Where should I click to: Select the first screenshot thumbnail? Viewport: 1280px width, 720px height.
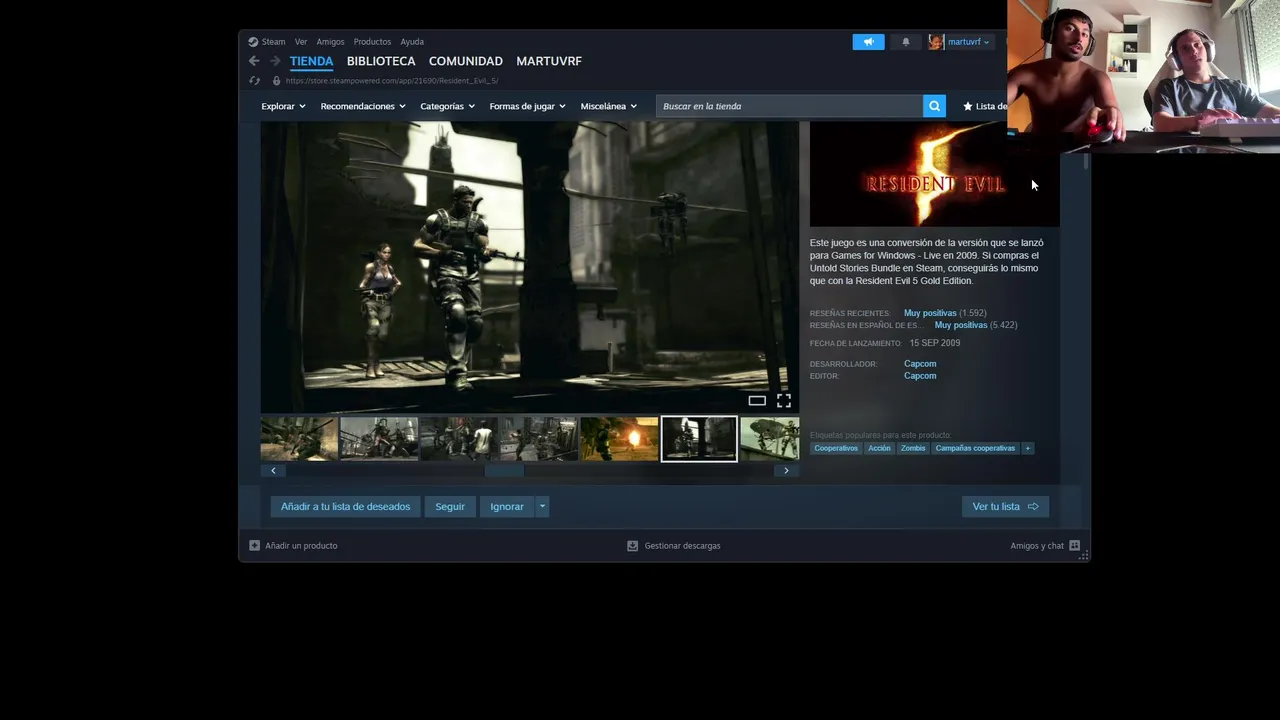(299, 439)
